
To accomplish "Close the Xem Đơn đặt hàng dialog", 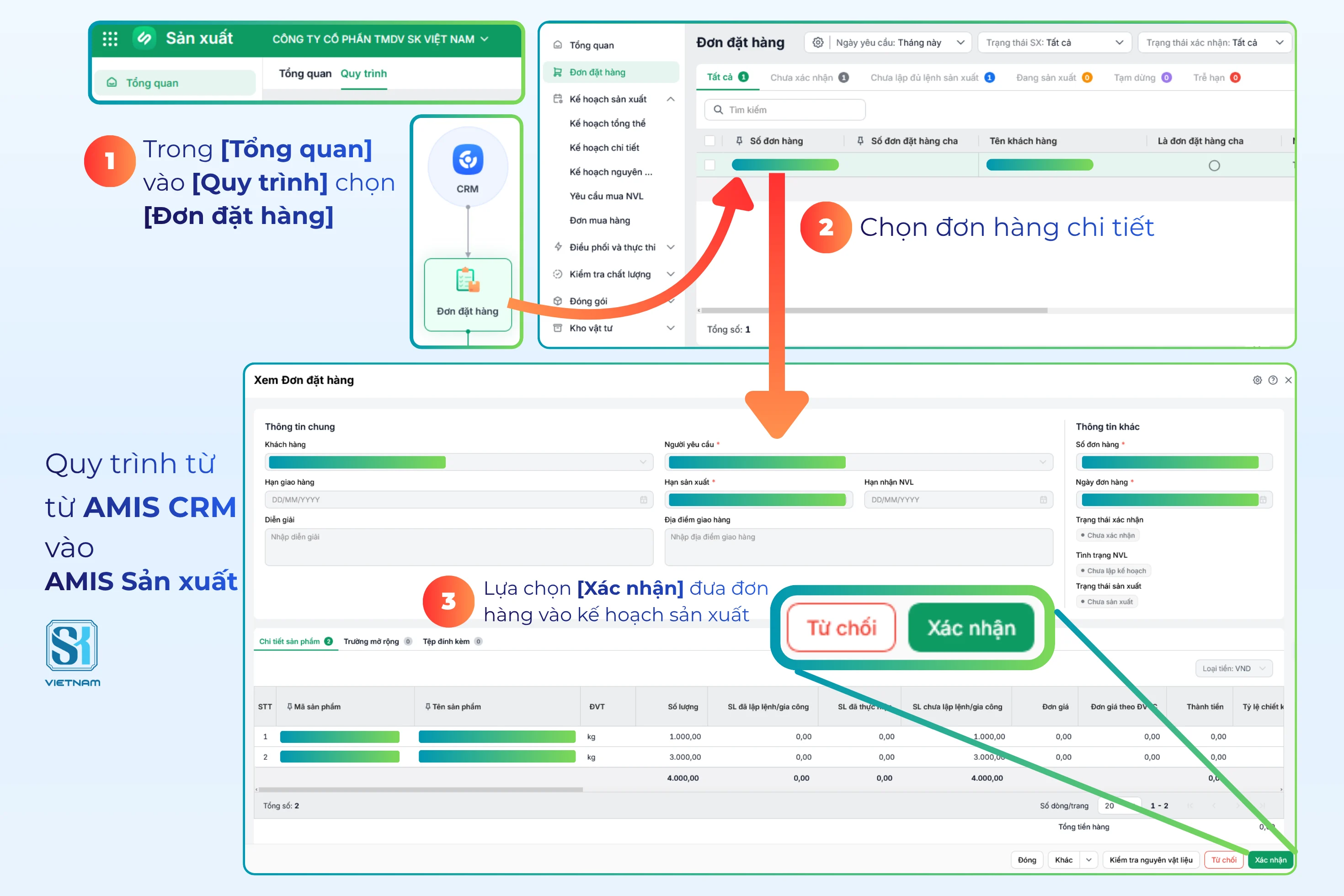I will pyautogui.click(x=1288, y=380).
